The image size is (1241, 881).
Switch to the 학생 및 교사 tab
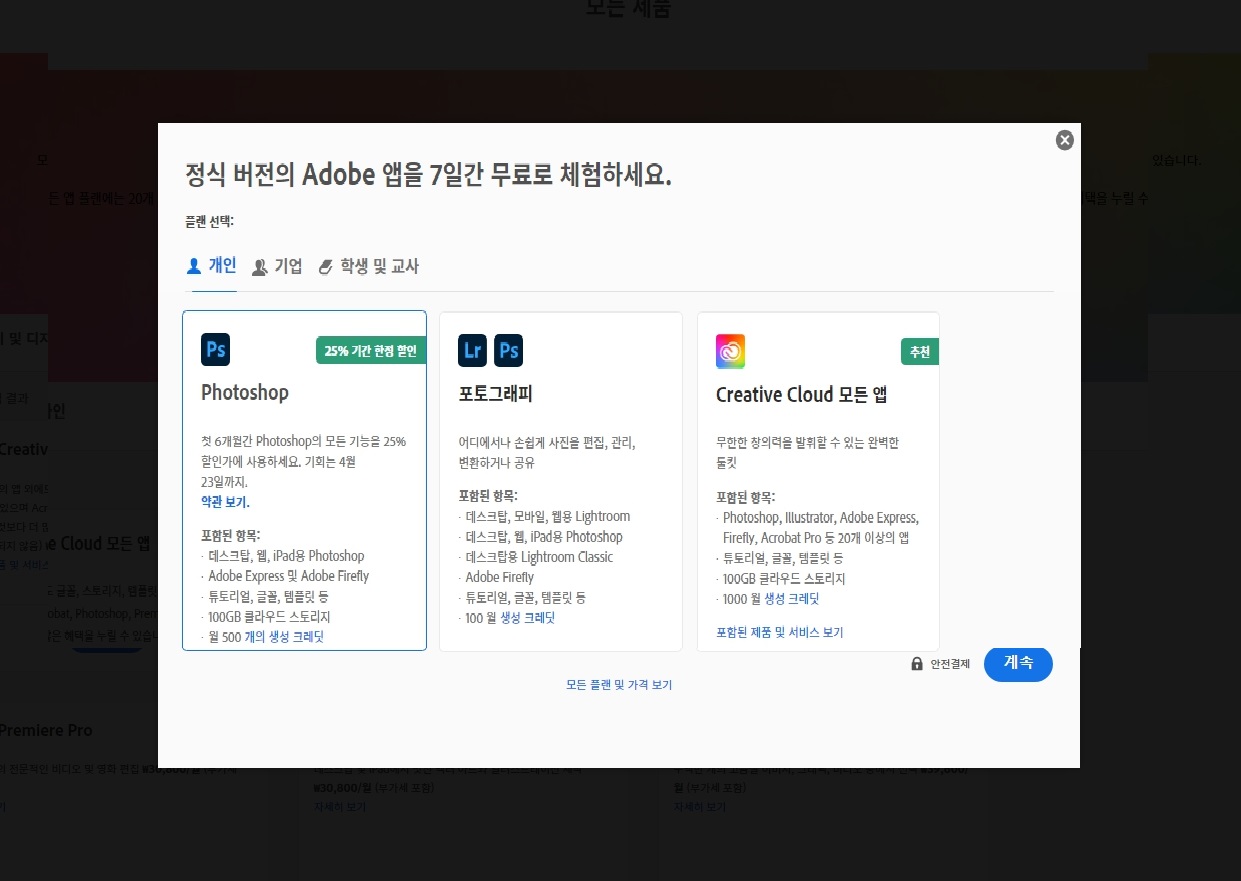368,267
